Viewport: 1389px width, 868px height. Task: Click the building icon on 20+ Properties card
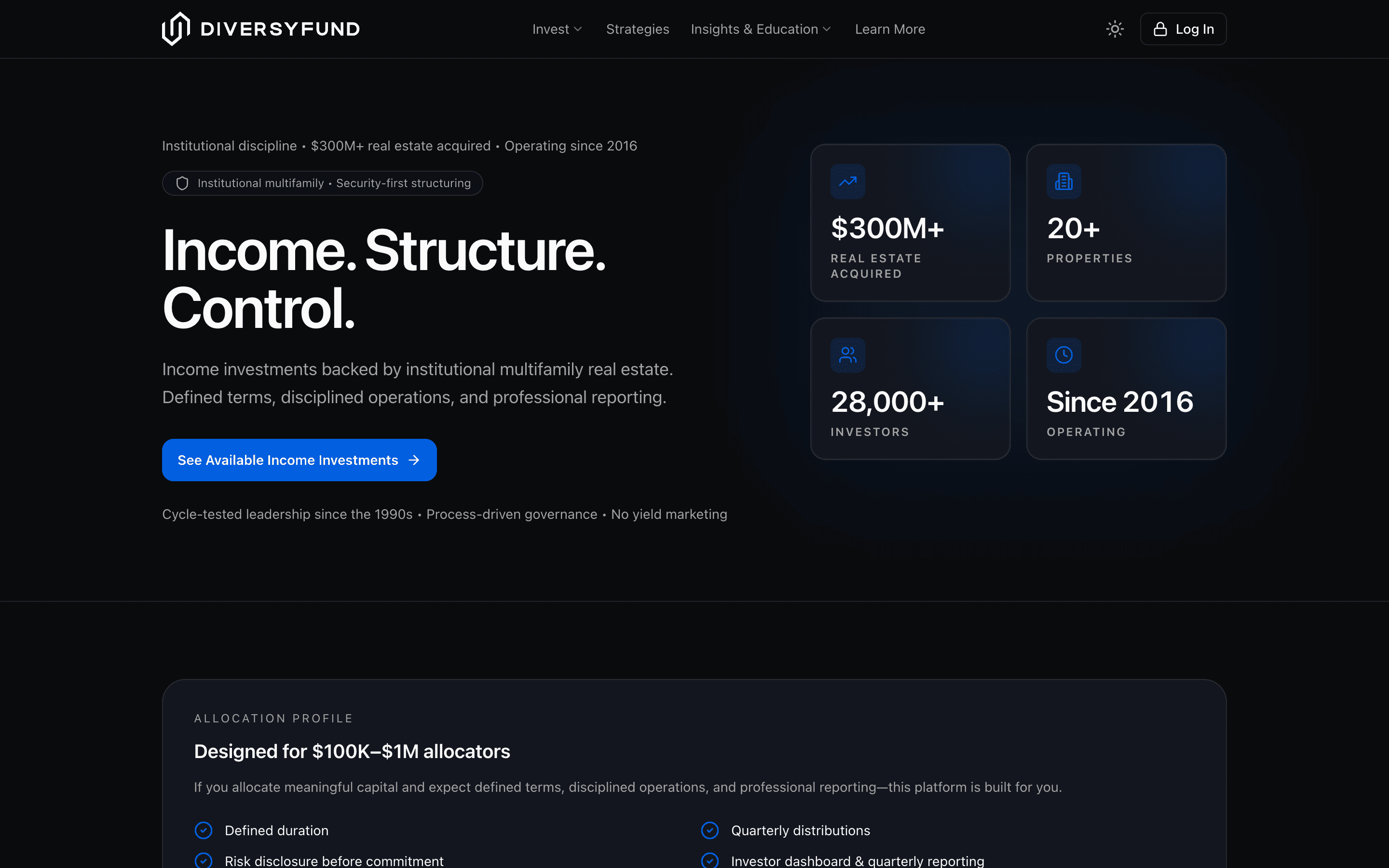(x=1063, y=182)
